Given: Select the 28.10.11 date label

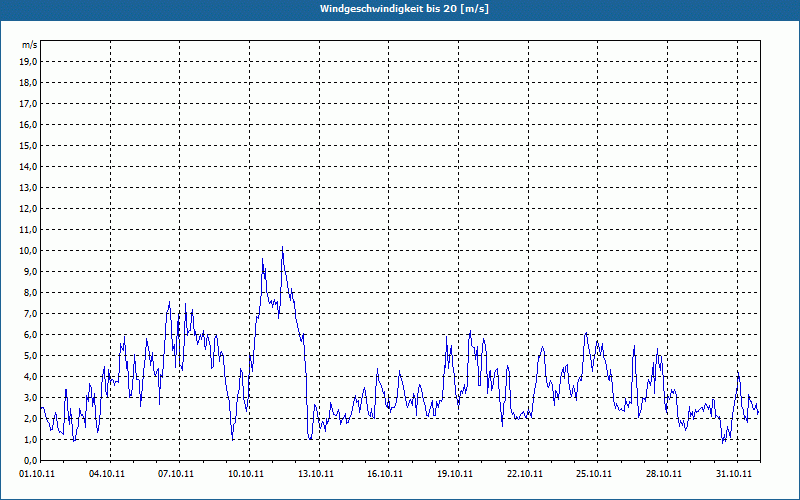Looking at the screenshot, I should pyautogui.click(x=664, y=474).
